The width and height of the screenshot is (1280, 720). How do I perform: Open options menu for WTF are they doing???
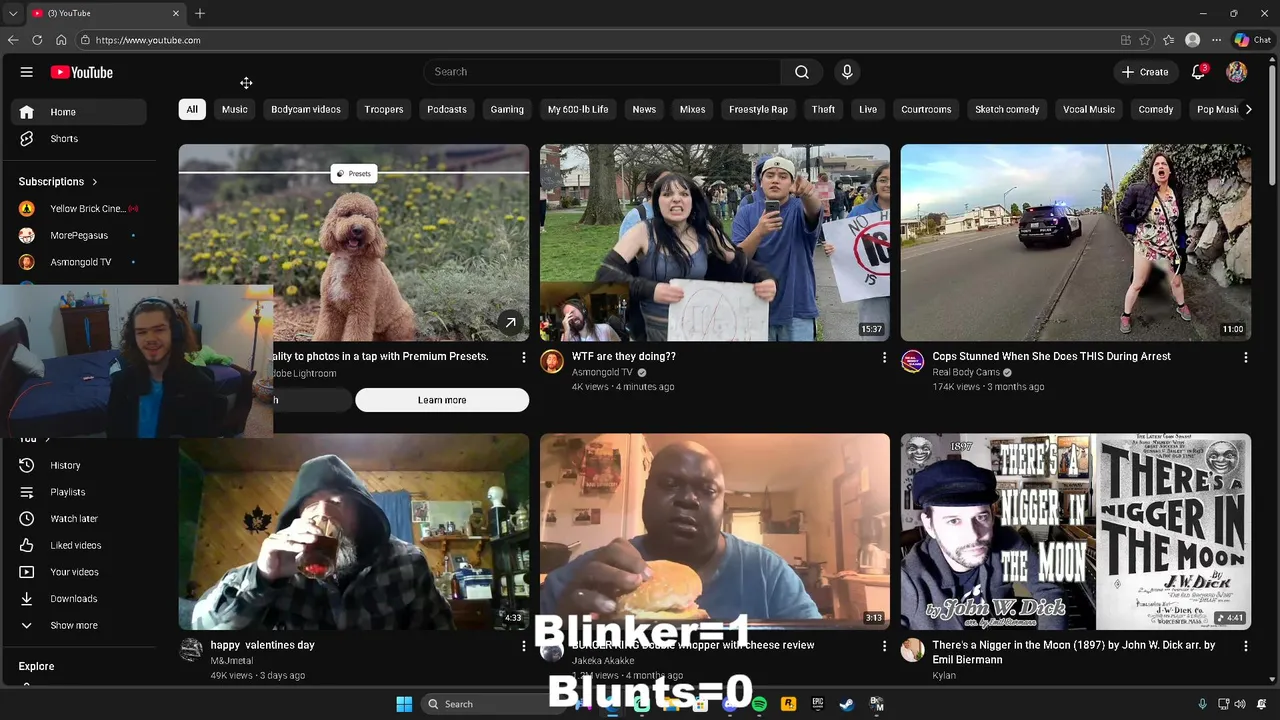[x=884, y=357]
